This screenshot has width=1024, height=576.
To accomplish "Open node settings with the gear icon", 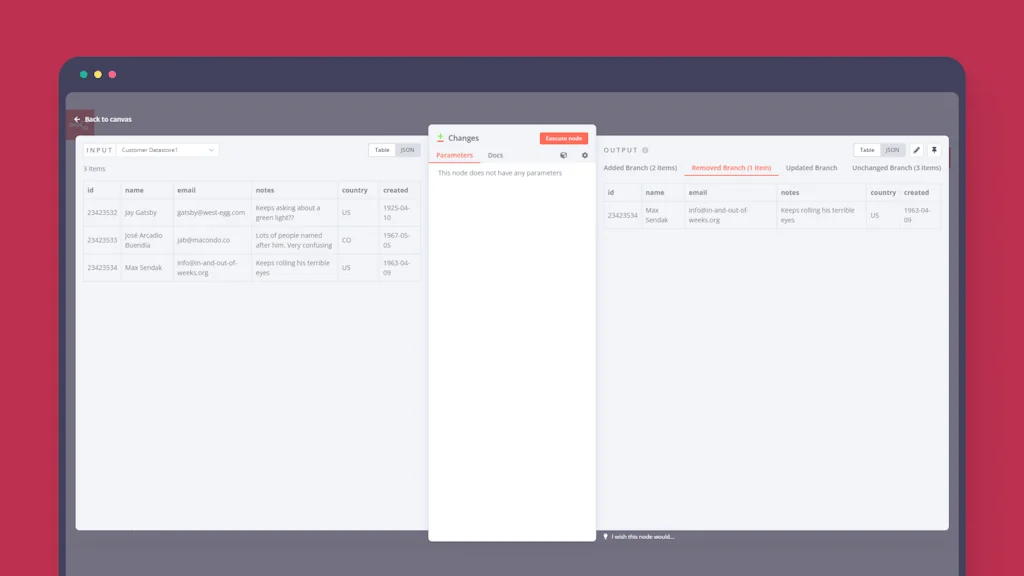I will pyautogui.click(x=585, y=156).
